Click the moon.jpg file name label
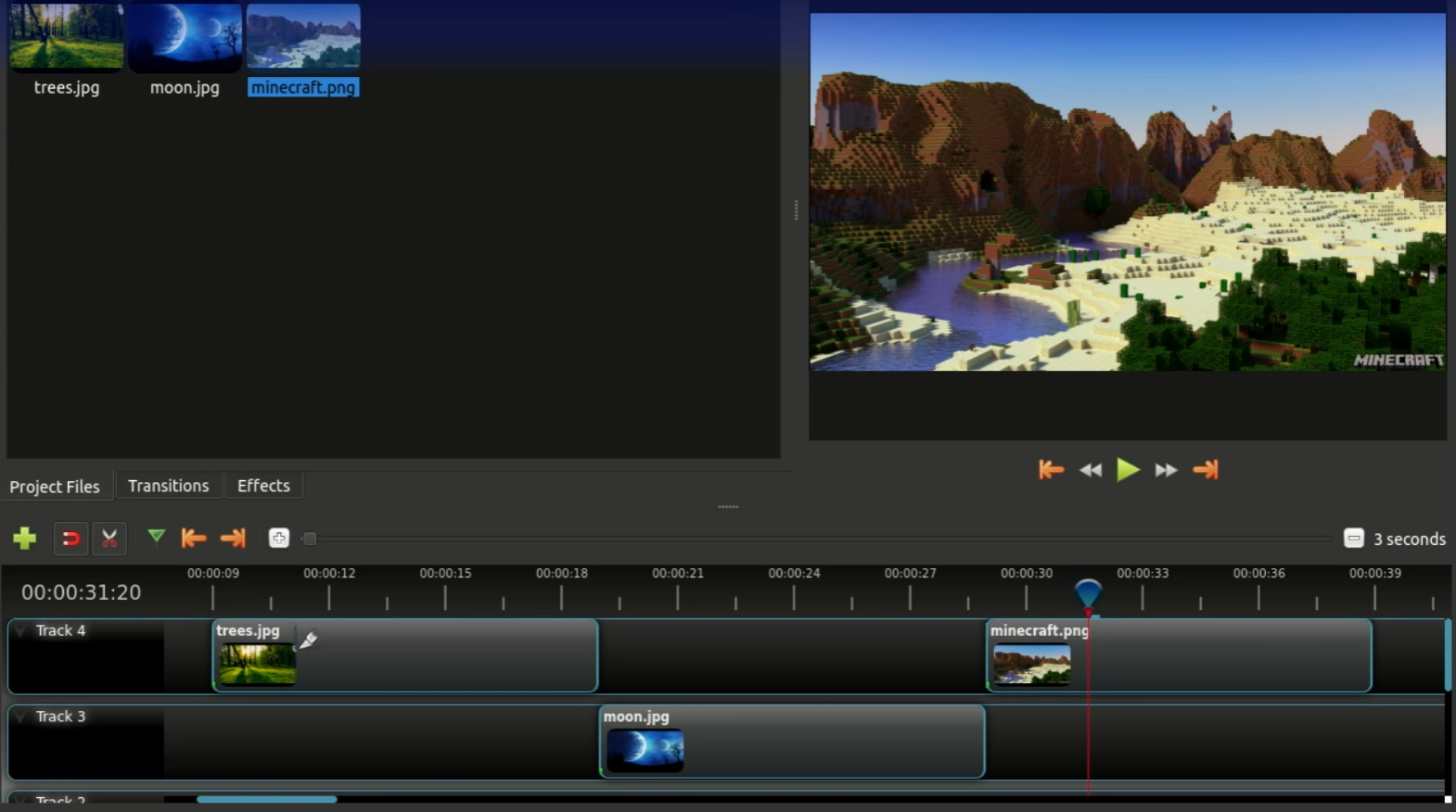1456x812 pixels. 185,88
